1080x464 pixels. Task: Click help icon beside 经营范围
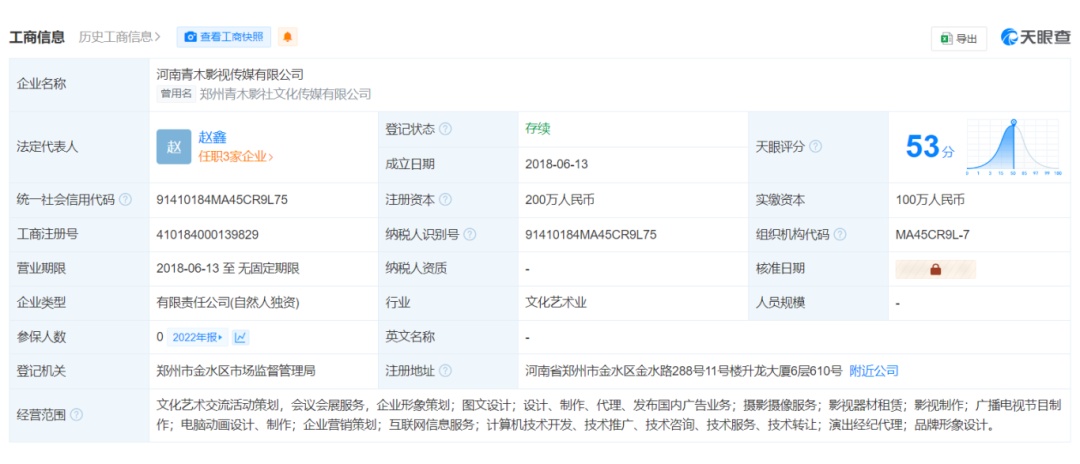pyautogui.click(x=76, y=415)
